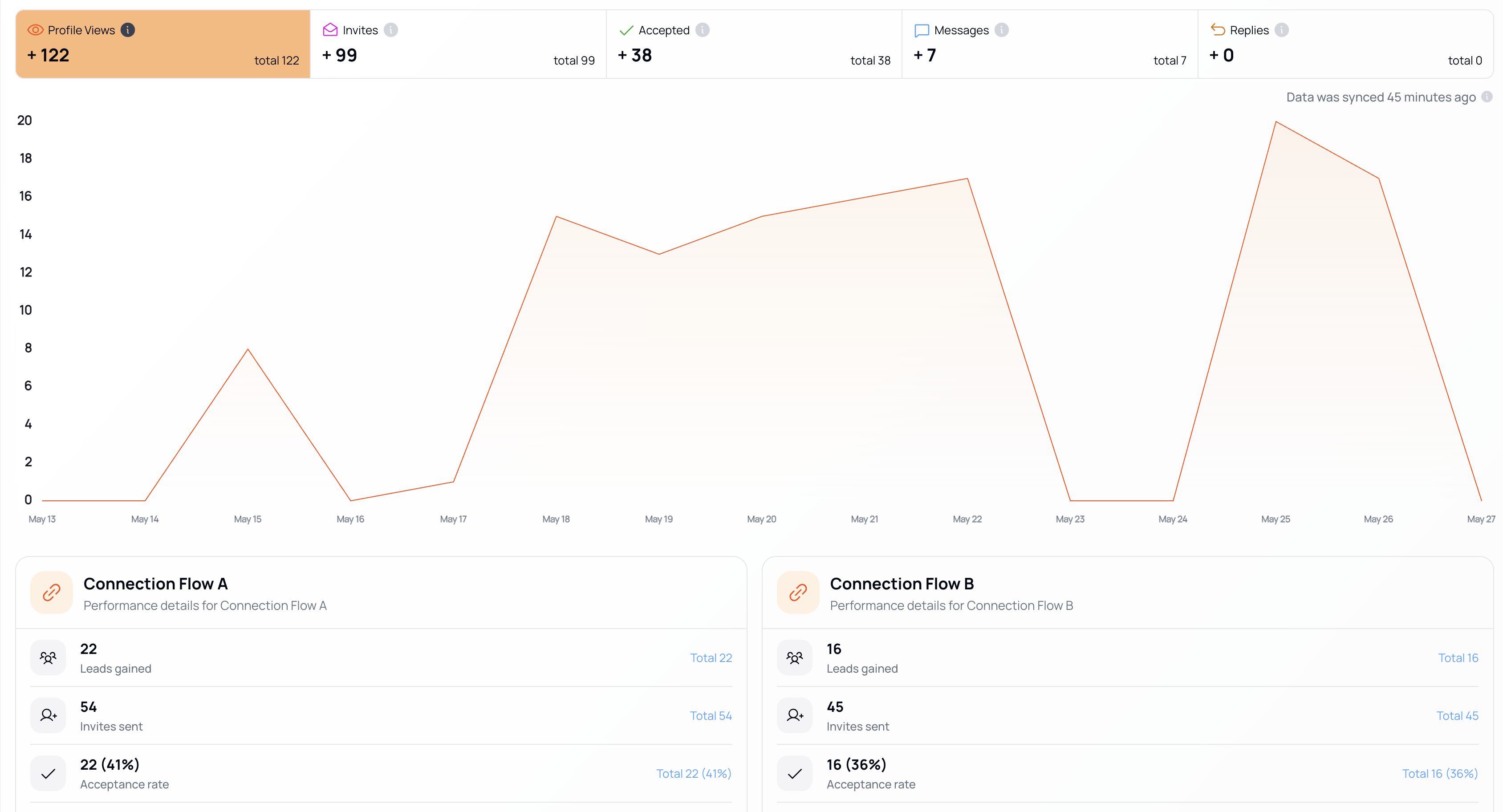Click the Connection Flow A link icon
The height and width of the screenshot is (812, 1503).
coord(51,593)
